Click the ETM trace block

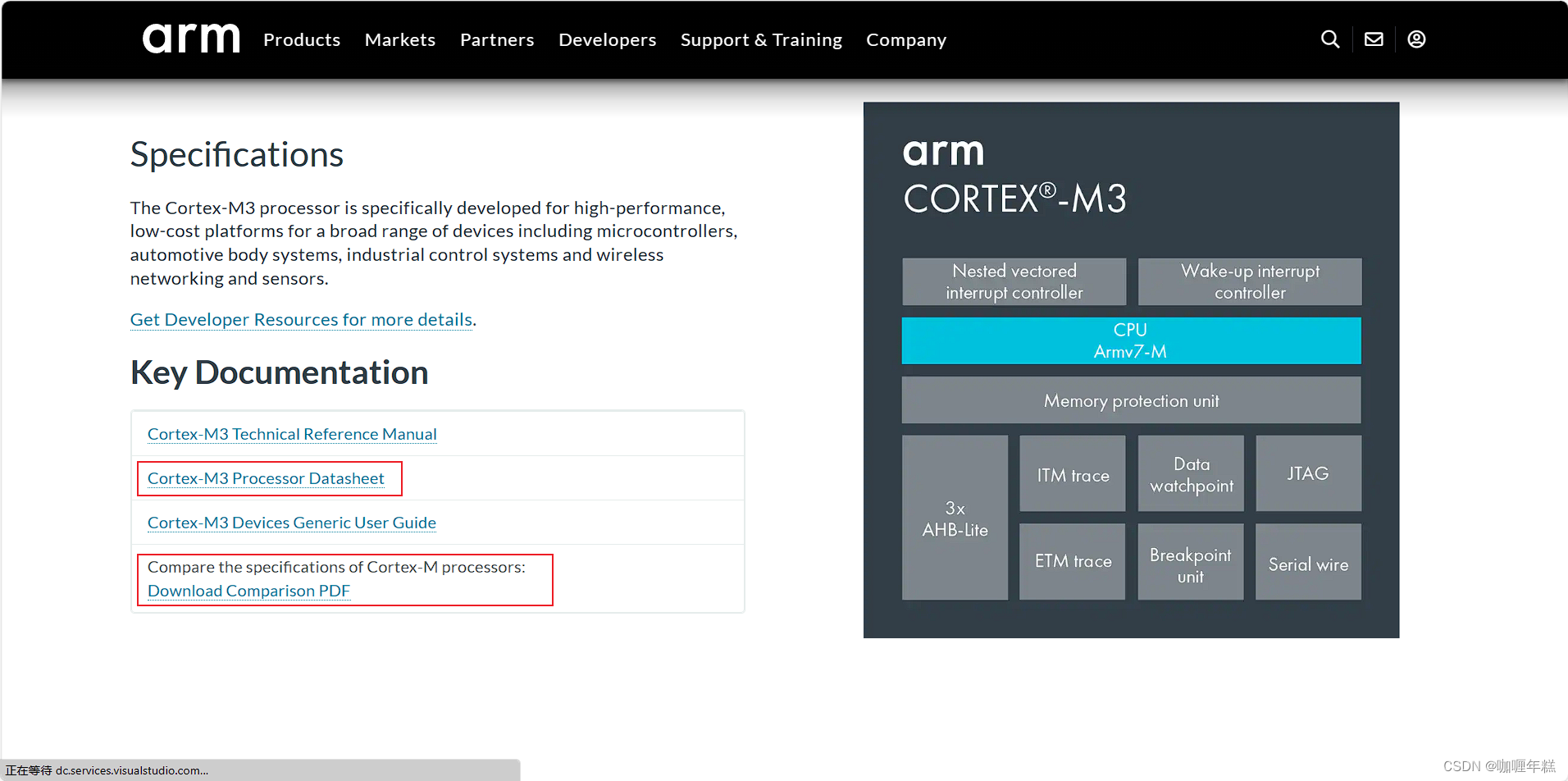(1073, 562)
